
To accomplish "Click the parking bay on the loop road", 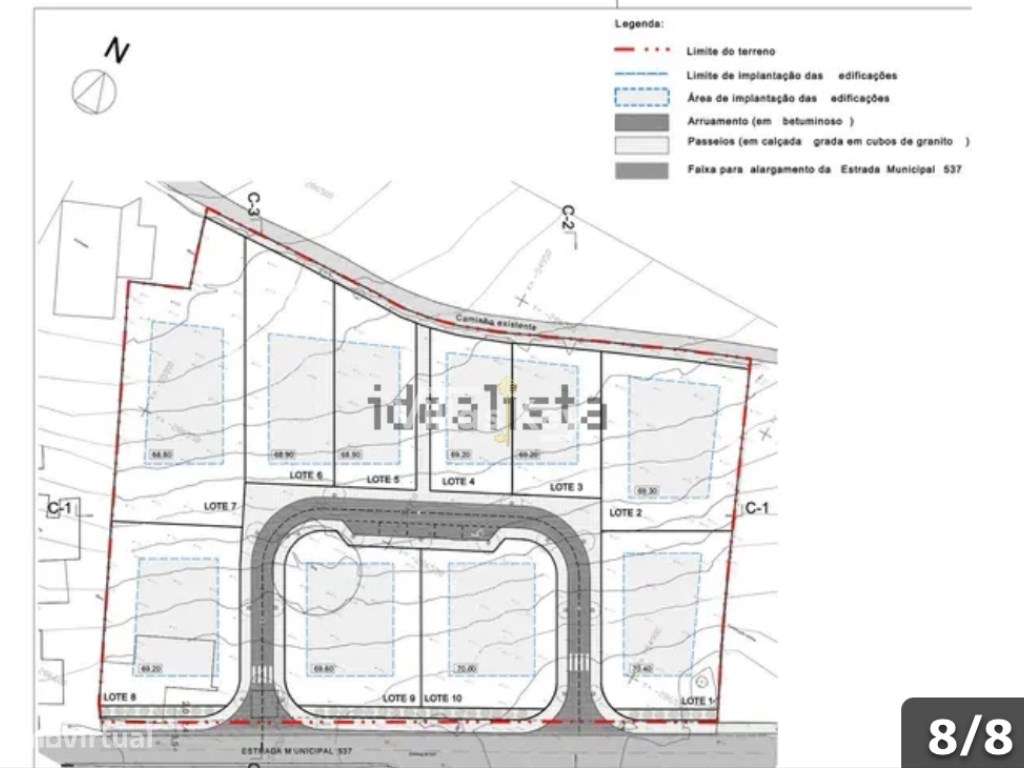I will coord(423,532).
